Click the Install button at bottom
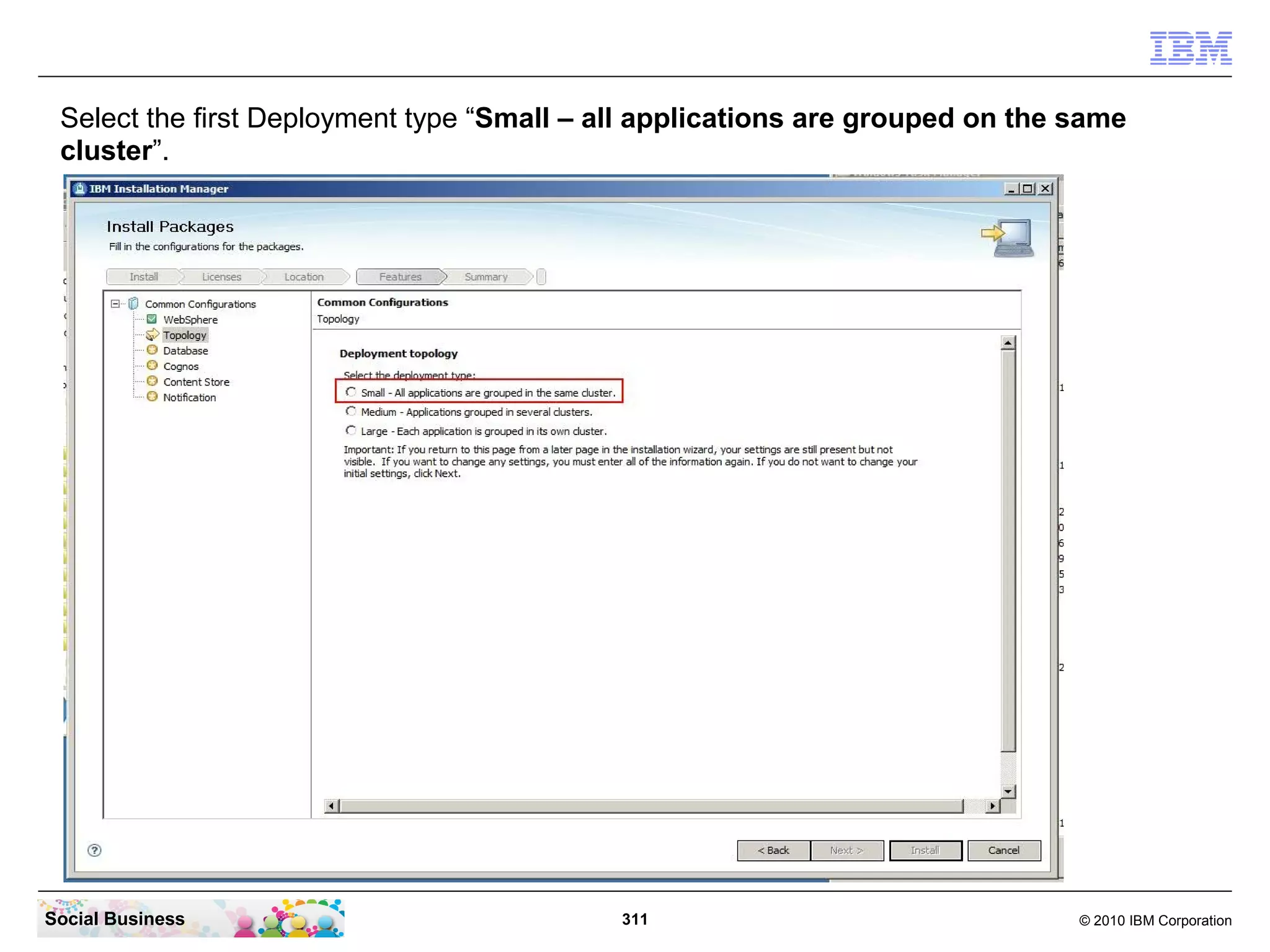The image size is (1270, 952). coord(925,850)
